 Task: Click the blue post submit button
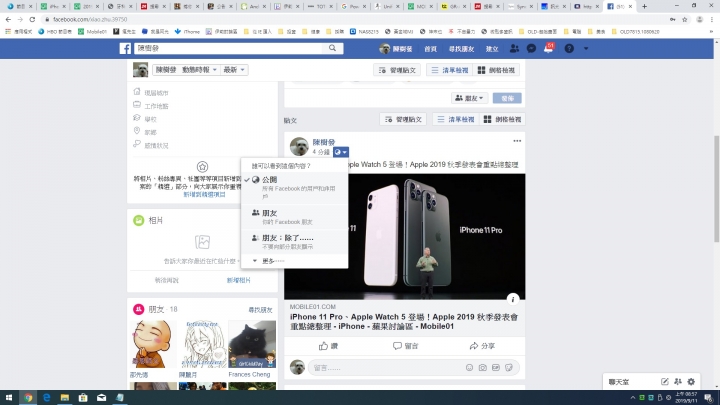click(507, 98)
